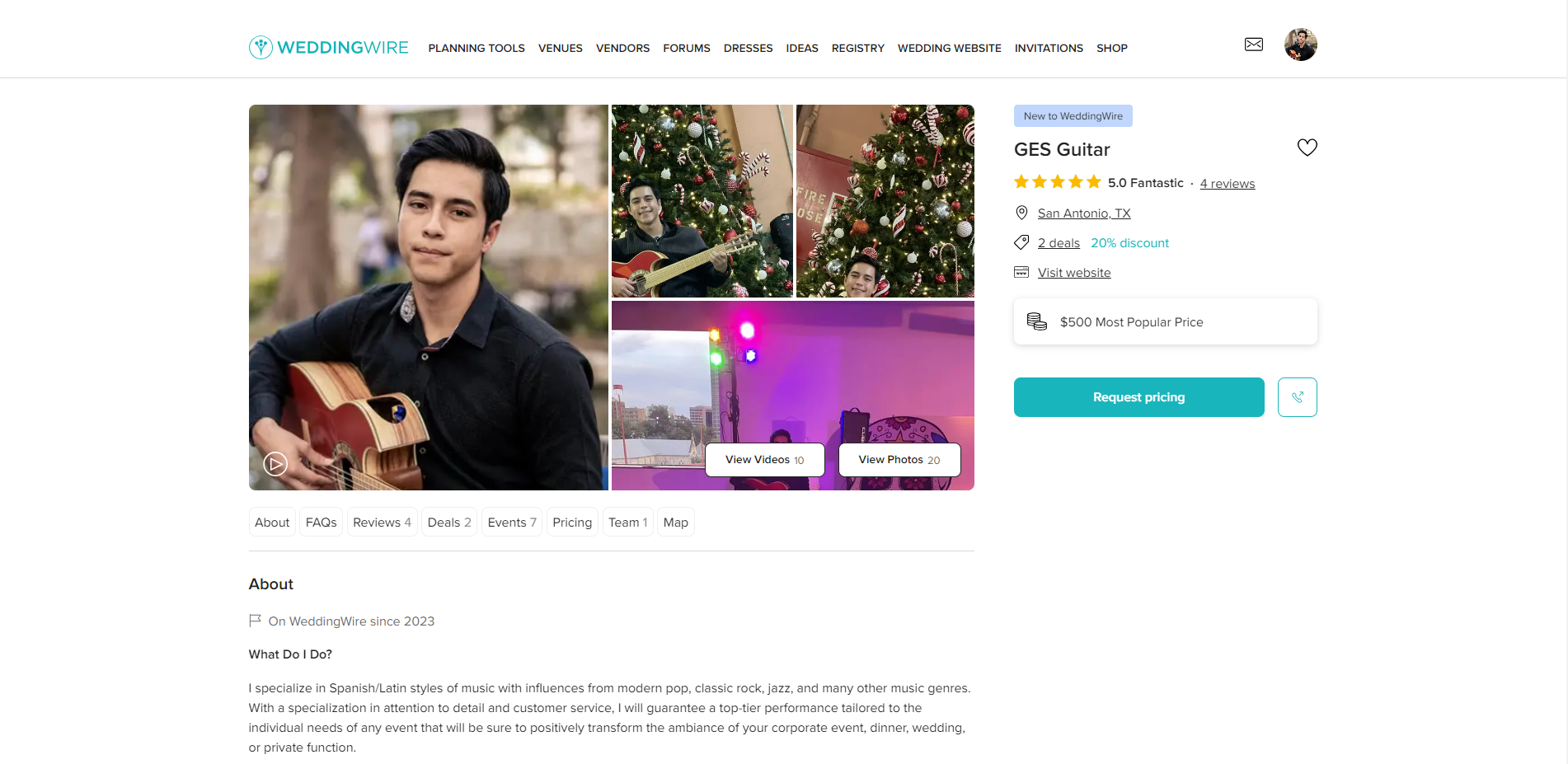The width and height of the screenshot is (1568, 764).
Task: Click the View Photos button
Action: (x=899, y=460)
